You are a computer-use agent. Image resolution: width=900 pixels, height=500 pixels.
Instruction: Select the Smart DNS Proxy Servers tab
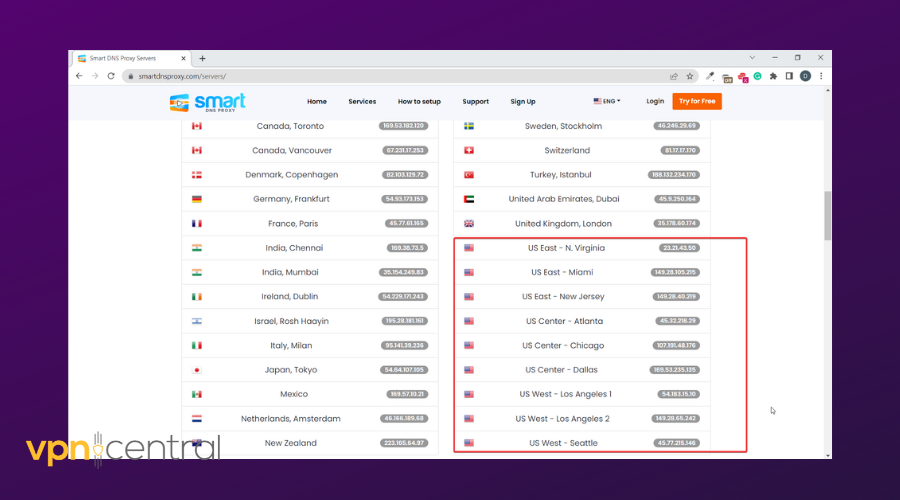click(129, 59)
